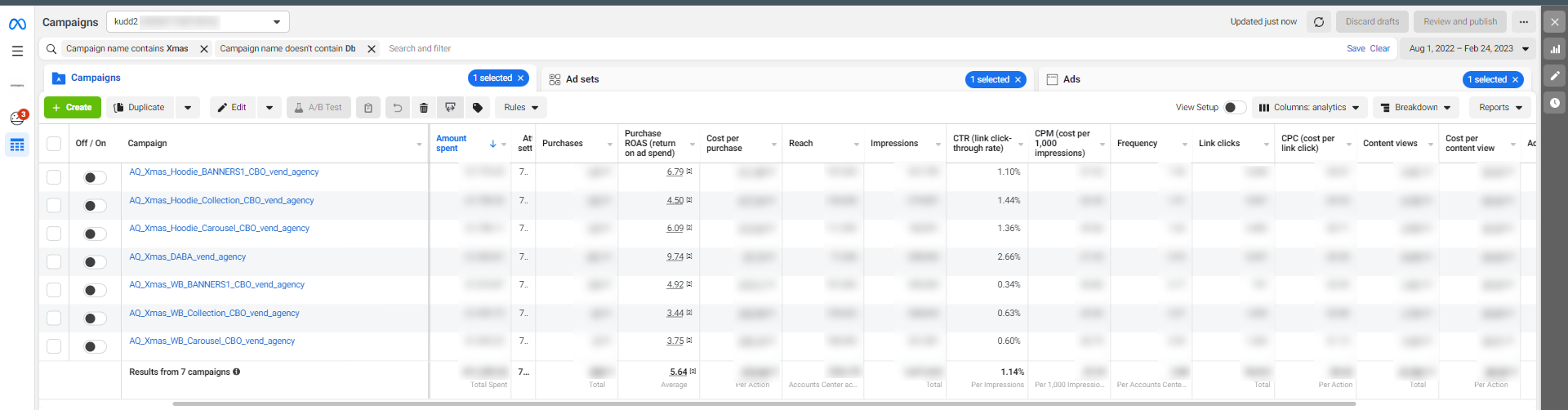Click the search magnifier icon
This screenshot has width=1568, height=410.
51,49
